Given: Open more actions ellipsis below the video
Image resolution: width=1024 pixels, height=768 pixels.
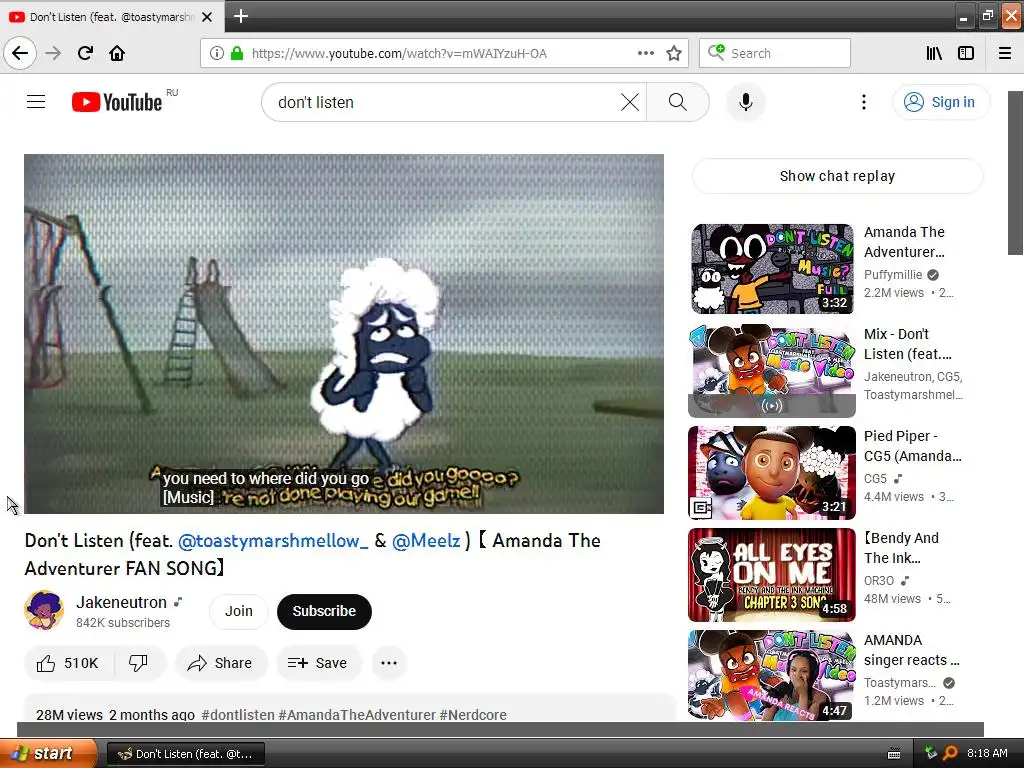Looking at the screenshot, I should coord(389,663).
